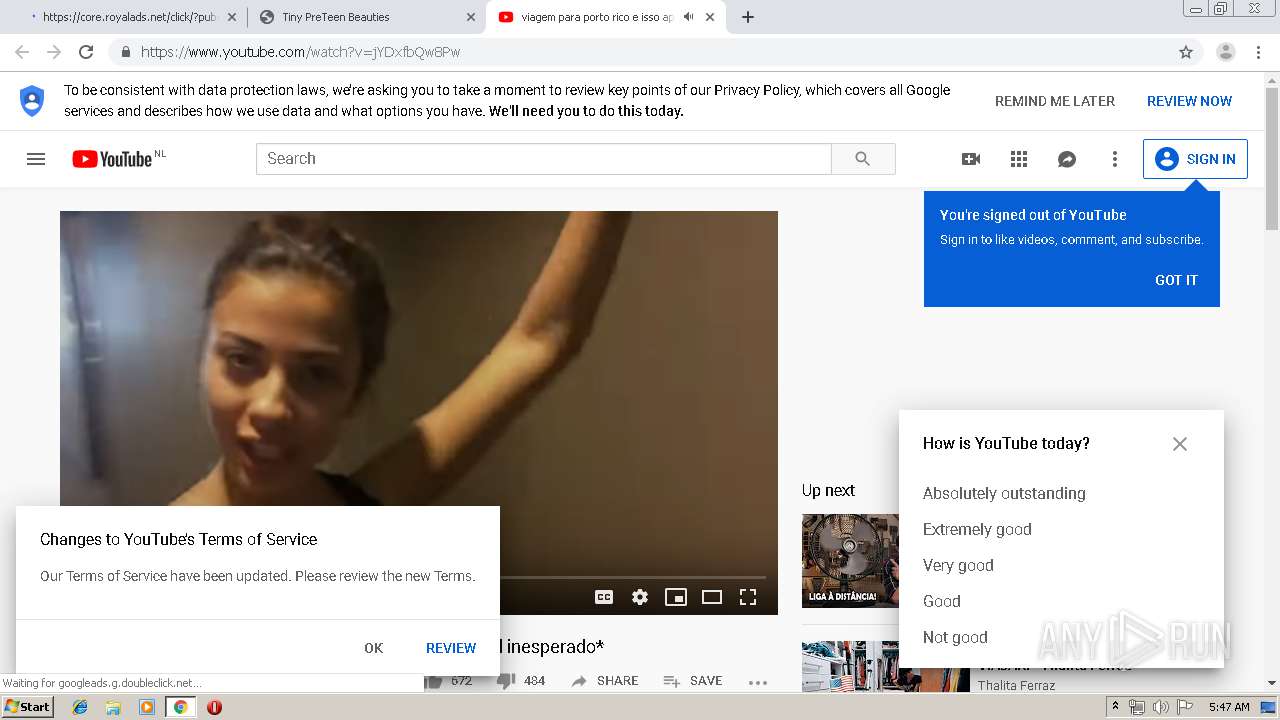This screenshot has width=1280, height=720.
Task: Open the more actions ellipsis below video
Action: pos(758,683)
